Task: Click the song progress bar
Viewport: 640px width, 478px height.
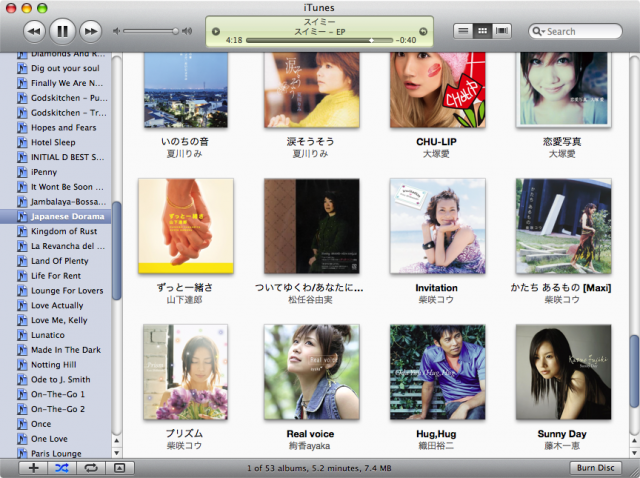Action: coord(319,40)
